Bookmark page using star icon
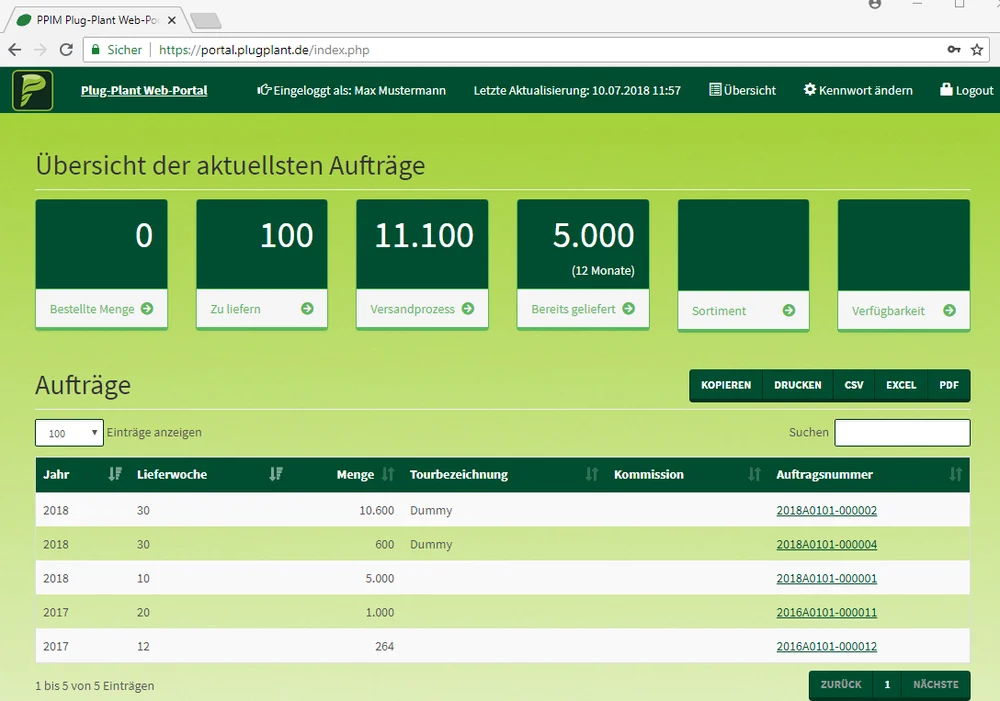 (976, 50)
